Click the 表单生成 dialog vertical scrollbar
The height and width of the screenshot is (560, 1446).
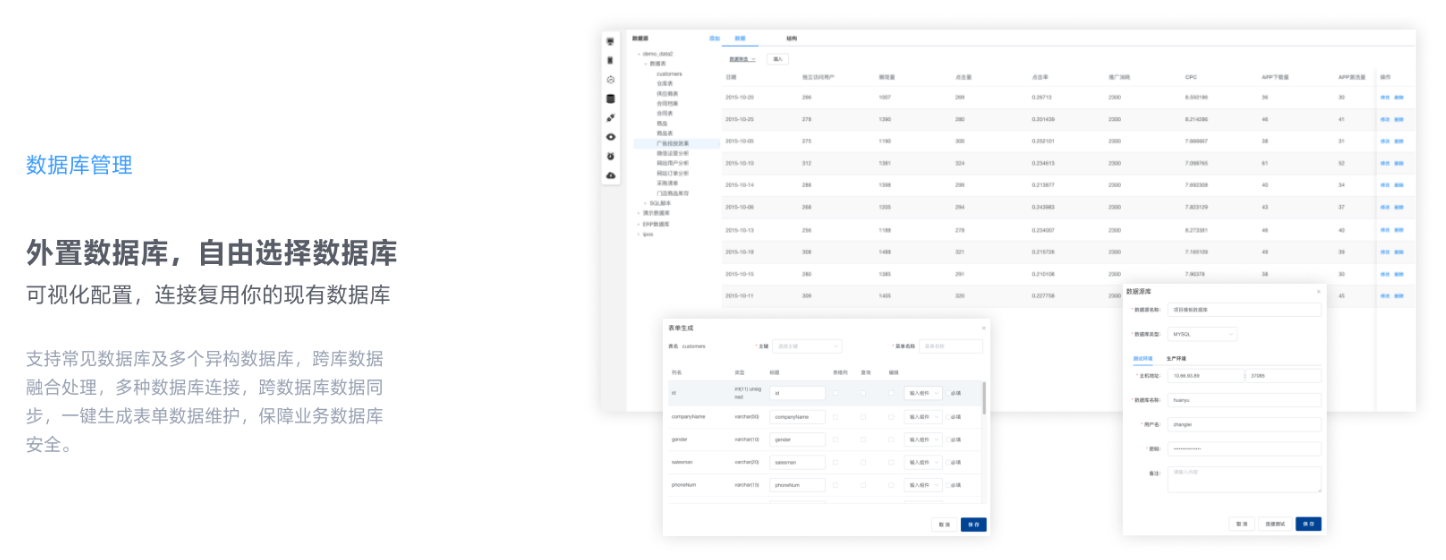pos(984,398)
